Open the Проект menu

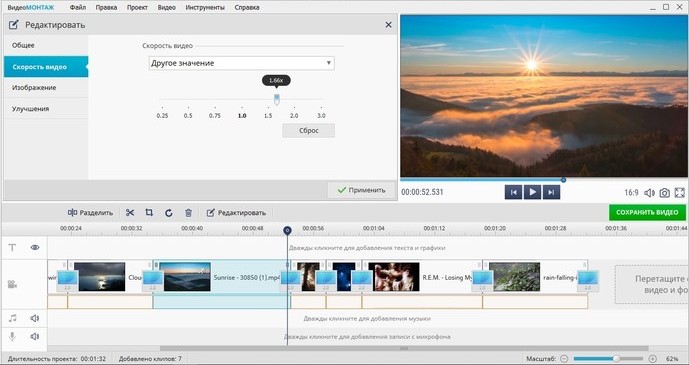click(137, 7)
